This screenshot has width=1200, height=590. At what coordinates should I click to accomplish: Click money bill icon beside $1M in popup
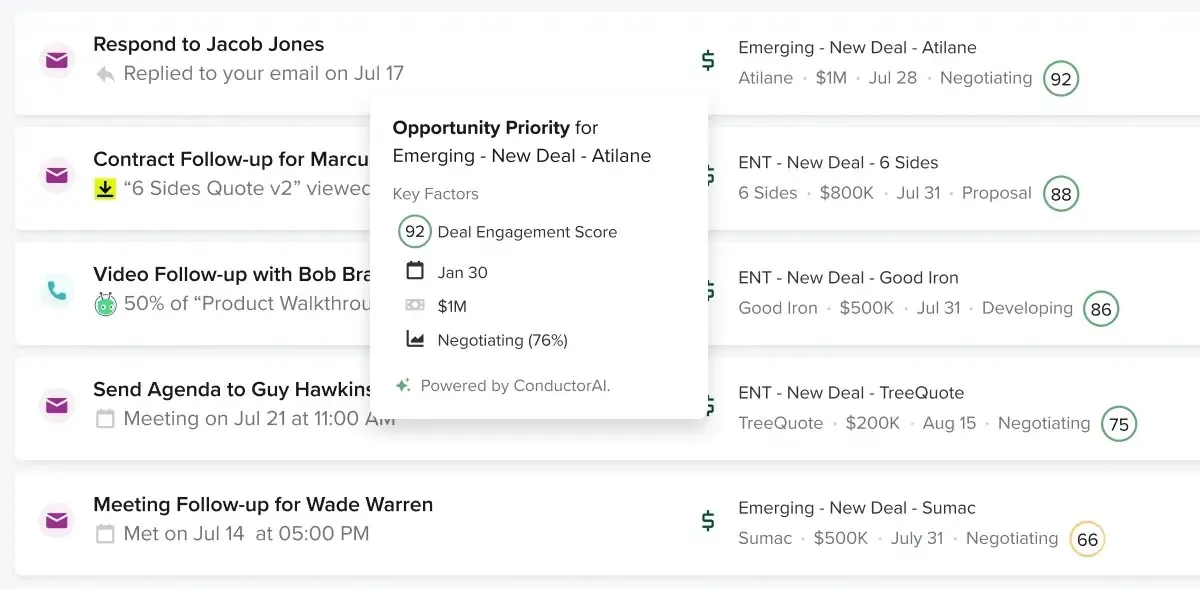(x=415, y=305)
